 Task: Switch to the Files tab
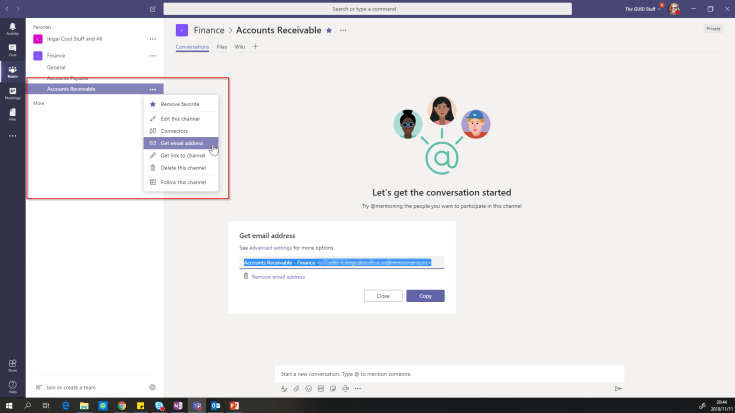(x=222, y=47)
